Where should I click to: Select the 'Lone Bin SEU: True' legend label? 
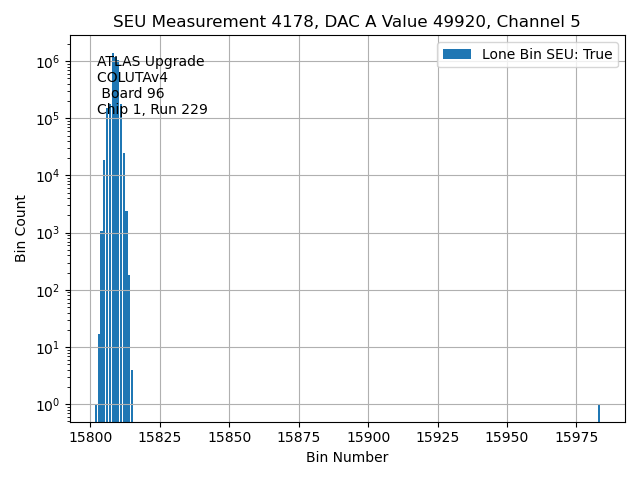pyautogui.click(x=547, y=54)
